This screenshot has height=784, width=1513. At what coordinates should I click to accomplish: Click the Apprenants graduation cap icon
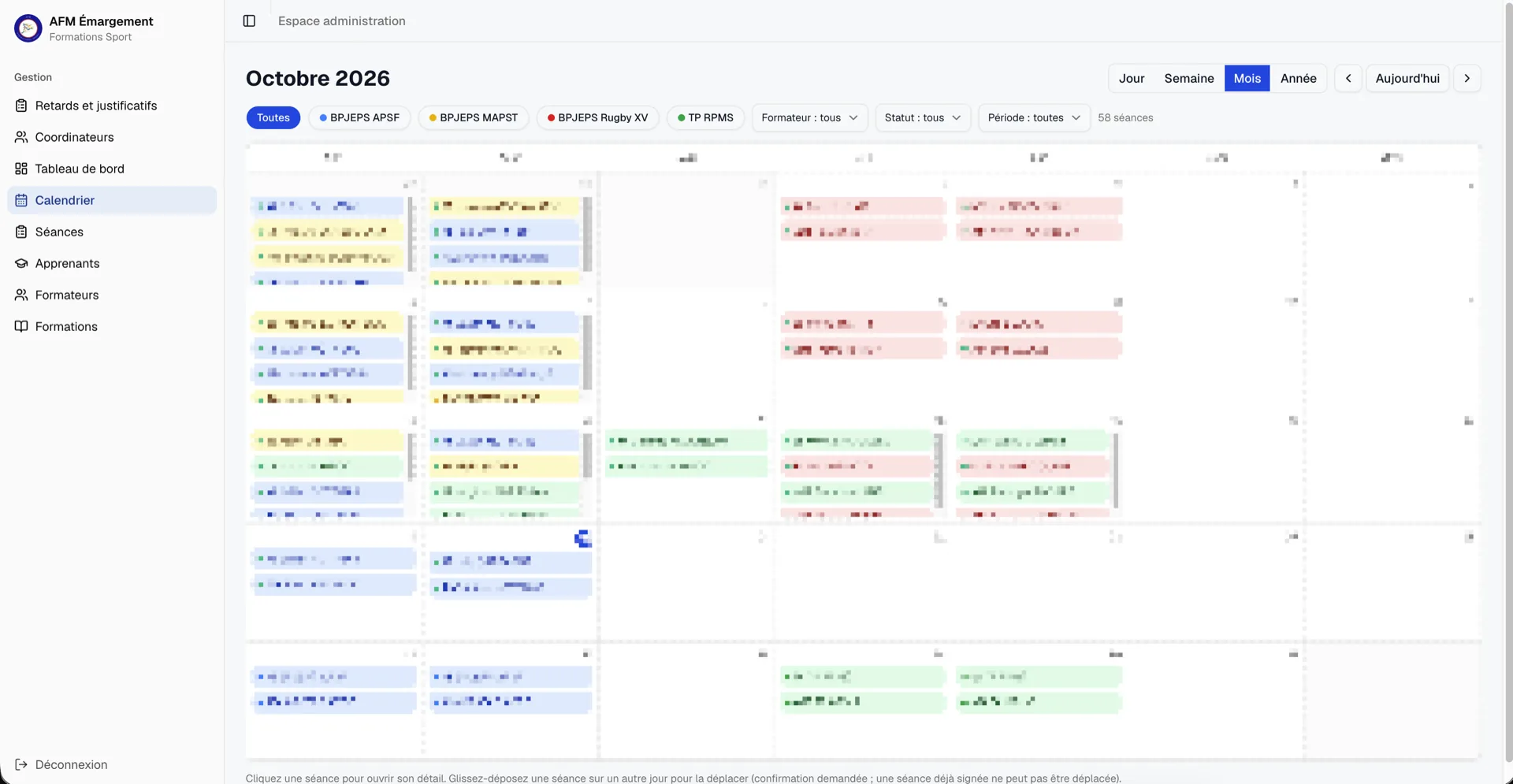click(21, 263)
